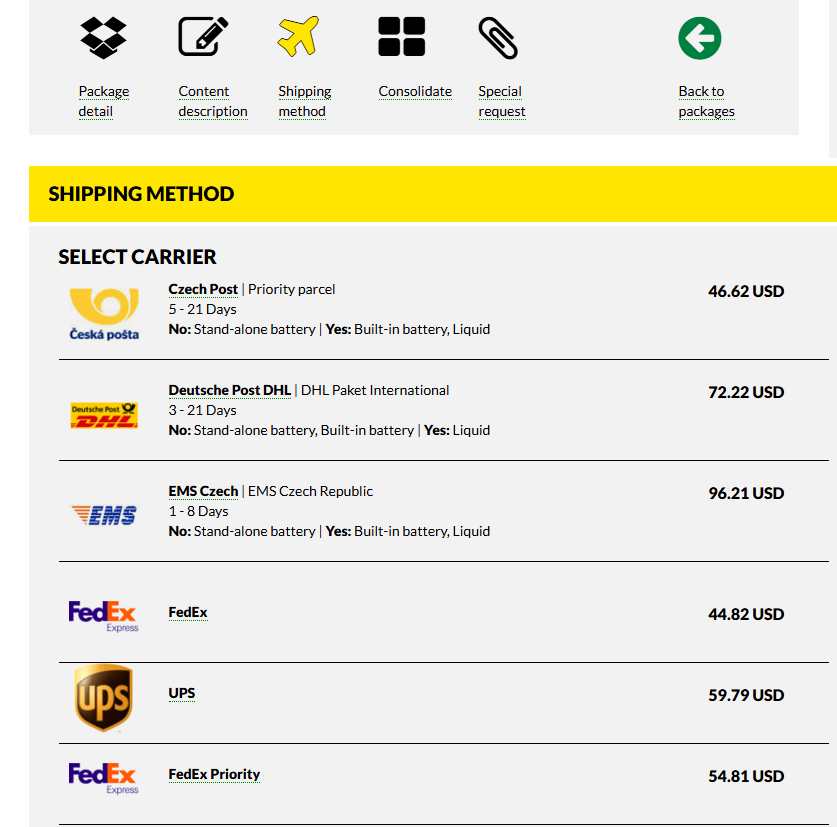Choose the Deutsche Post DHL logo
The height and width of the screenshot is (827, 837).
[104, 415]
